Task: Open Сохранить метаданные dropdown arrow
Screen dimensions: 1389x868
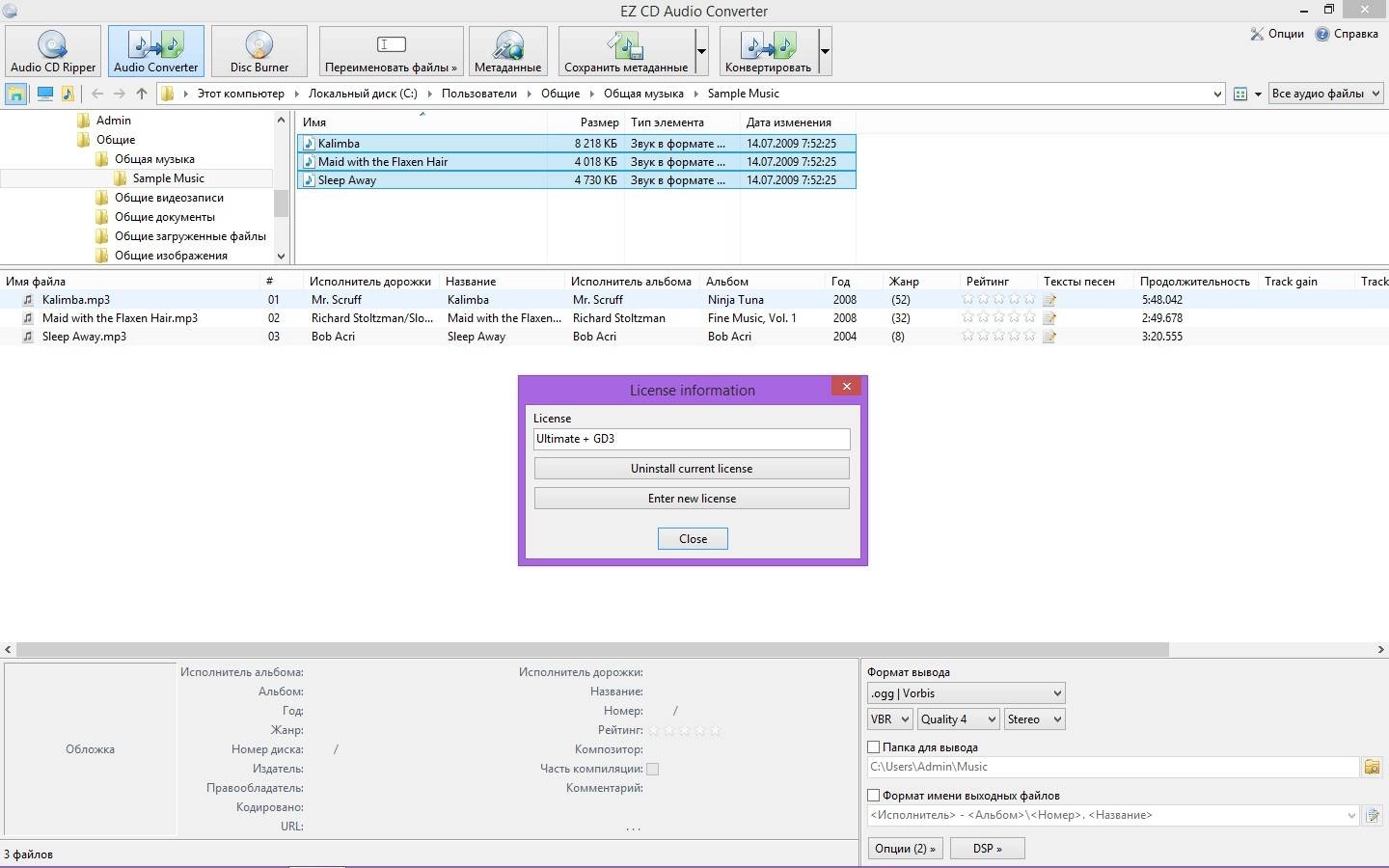Action: point(701,51)
